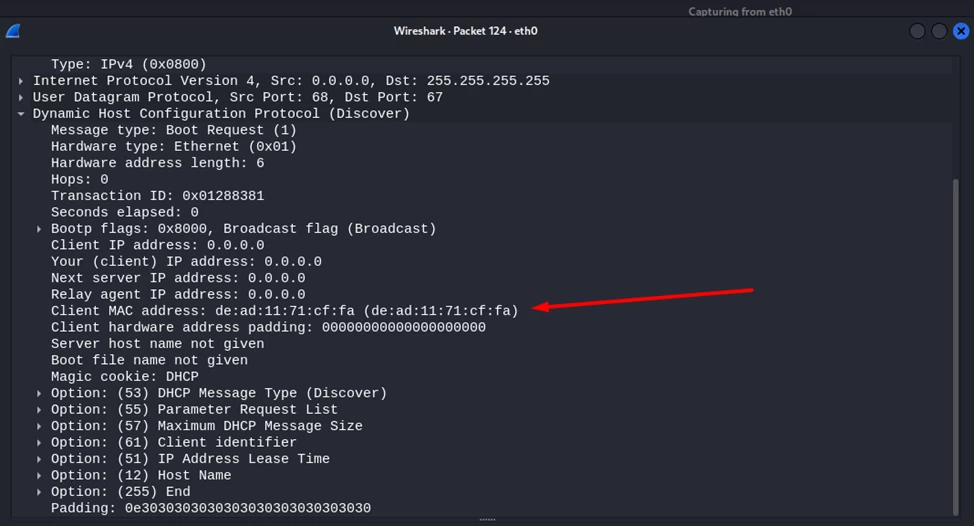
Task: Expand Internet Protocol Version 4 section
Action: [21, 81]
